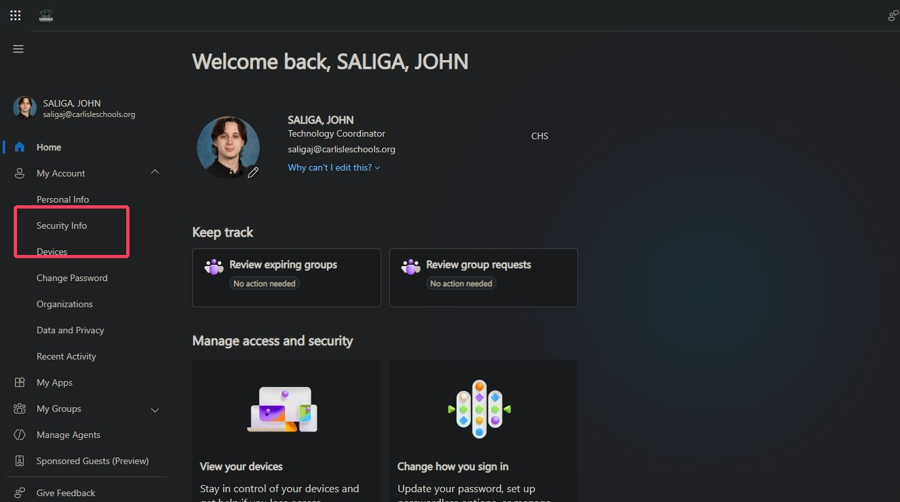Click the Welcome back, SALIGA, JOHN heading

point(330,62)
